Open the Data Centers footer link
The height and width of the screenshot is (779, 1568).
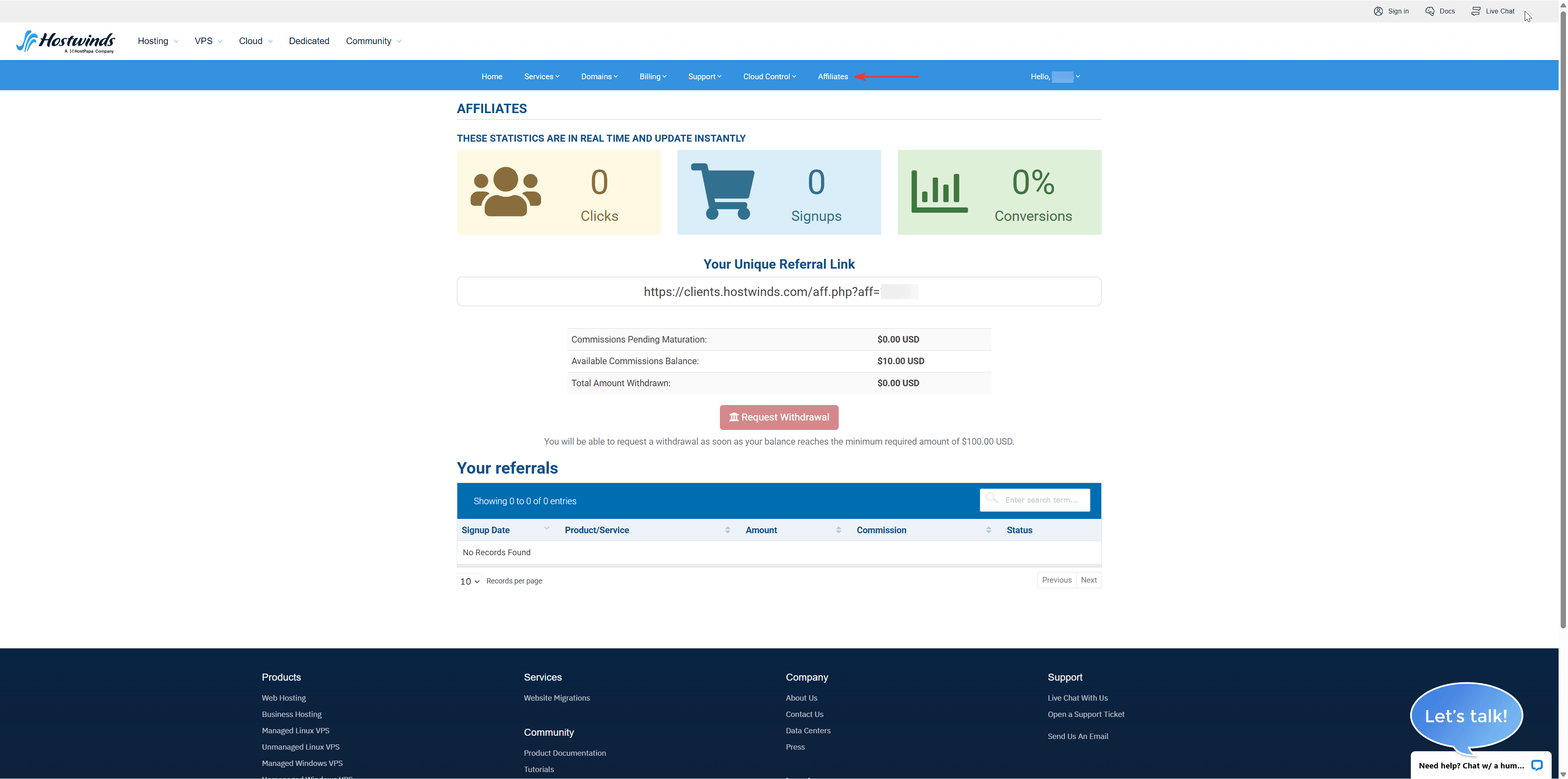point(808,731)
